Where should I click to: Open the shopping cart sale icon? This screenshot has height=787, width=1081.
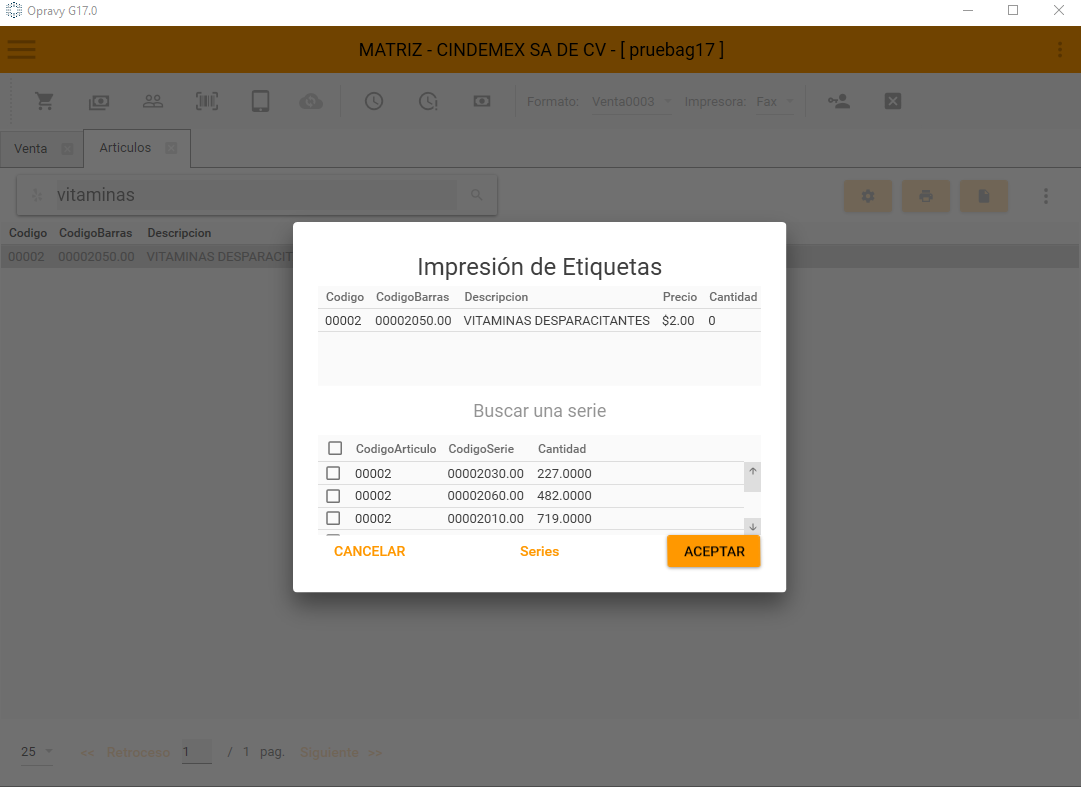pyautogui.click(x=45, y=101)
